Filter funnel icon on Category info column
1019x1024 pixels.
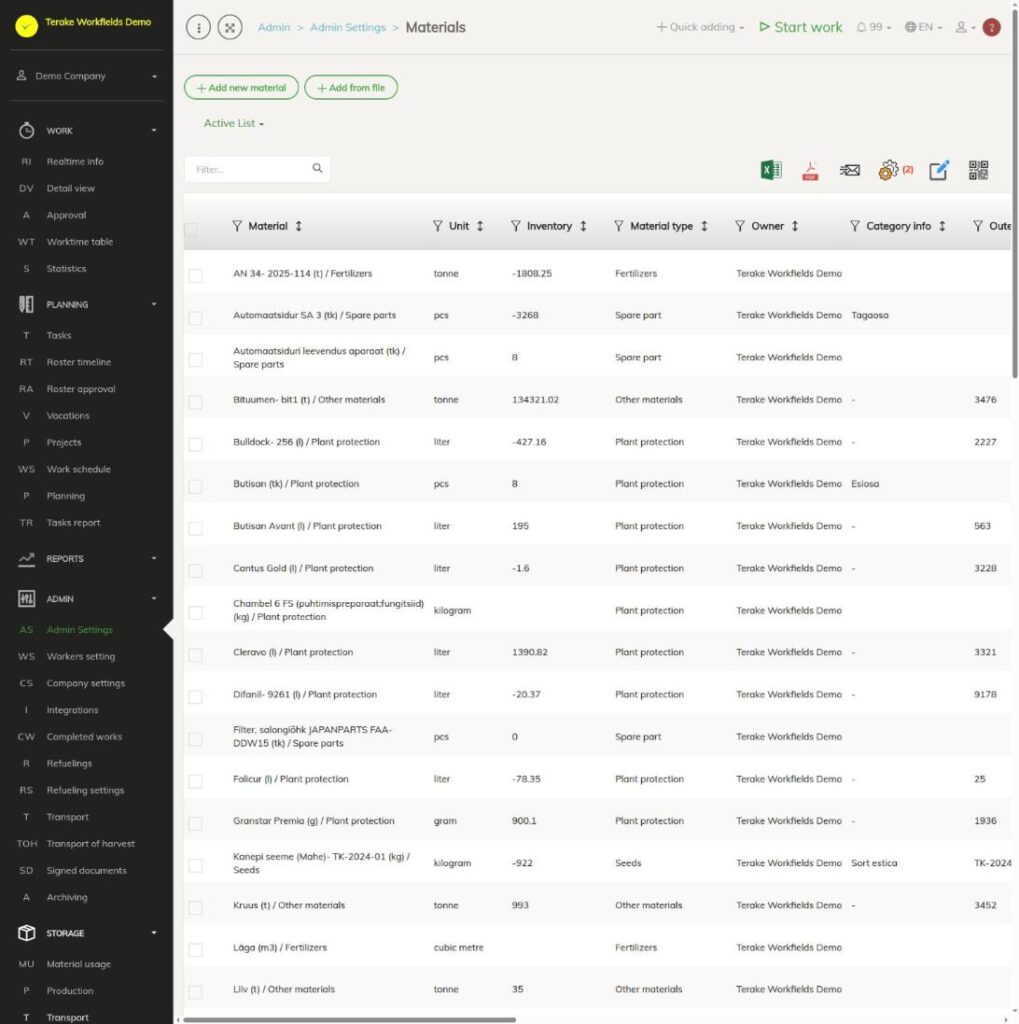854,226
